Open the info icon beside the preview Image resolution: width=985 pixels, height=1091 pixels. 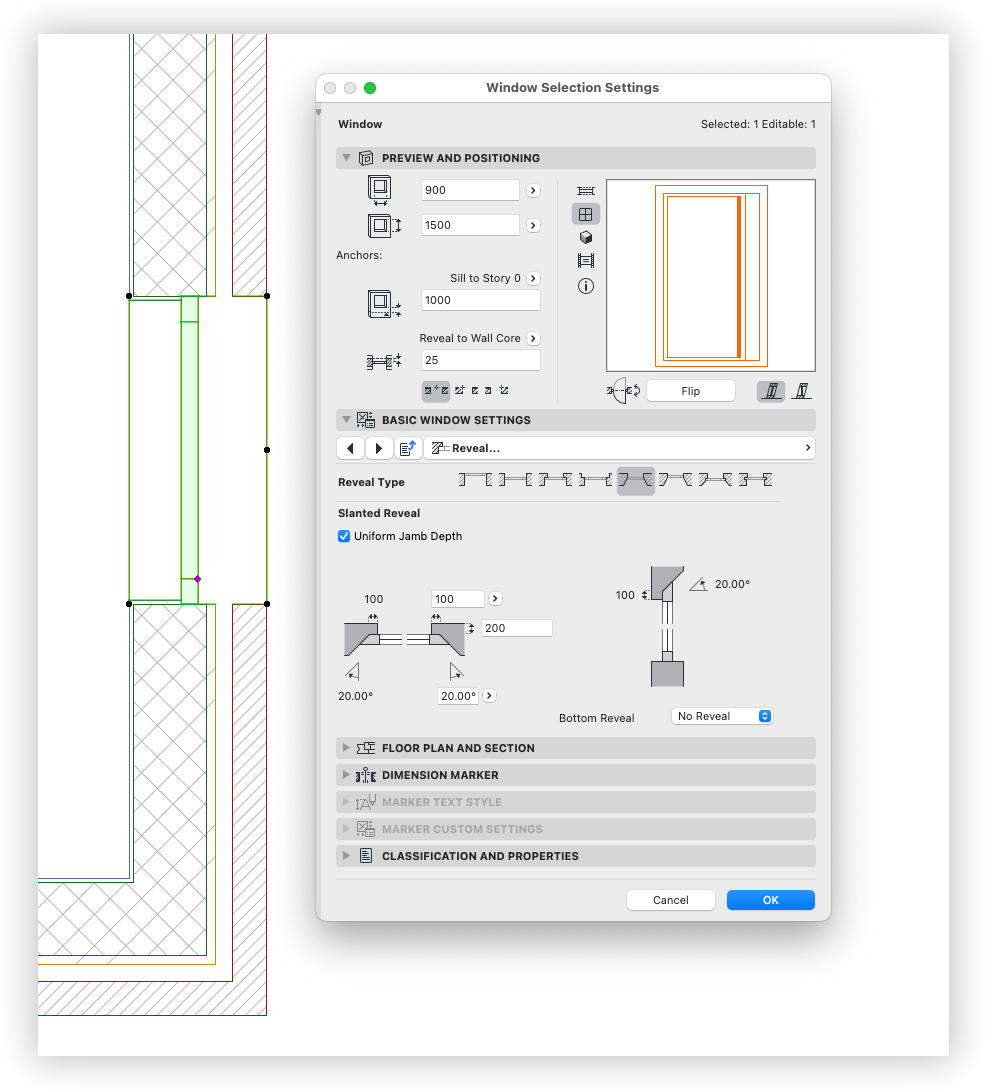tap(586, 286)
